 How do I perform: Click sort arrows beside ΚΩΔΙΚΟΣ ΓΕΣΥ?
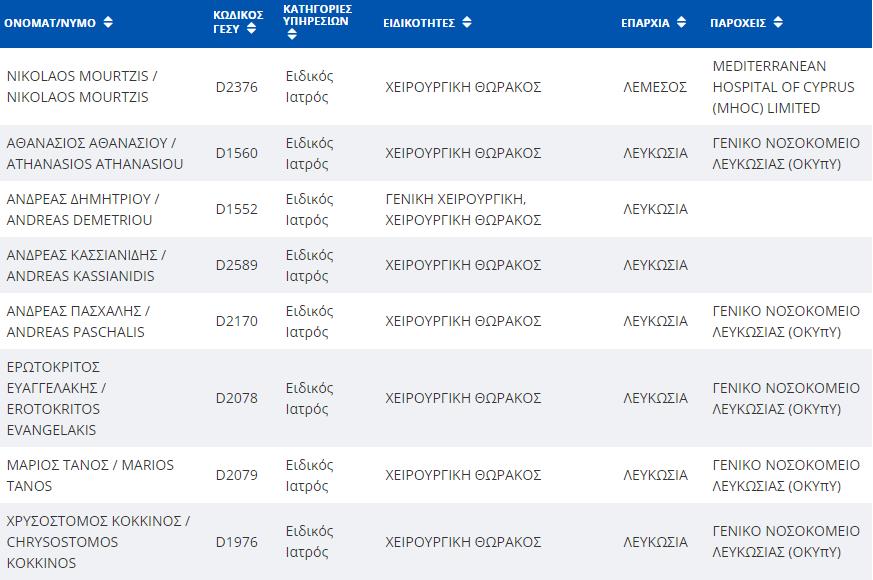click(251, 28)
